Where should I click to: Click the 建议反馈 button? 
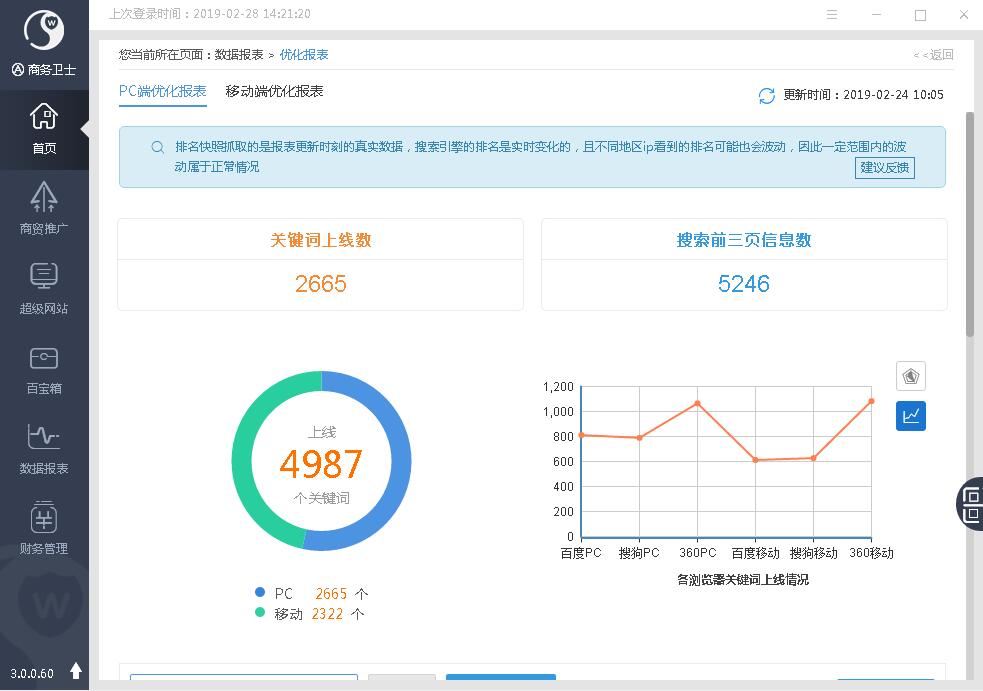[885, 168]
